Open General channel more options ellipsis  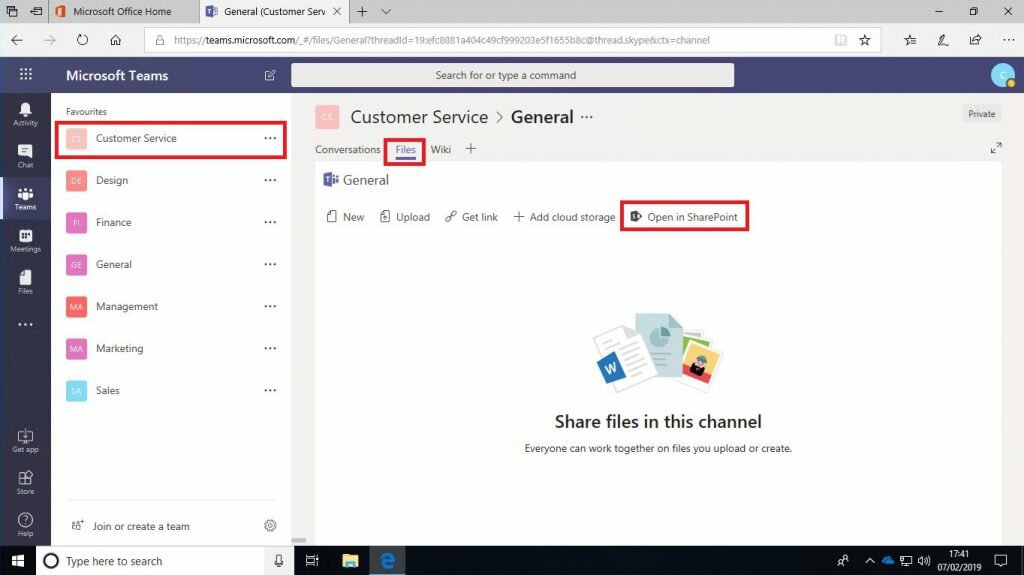586,117
